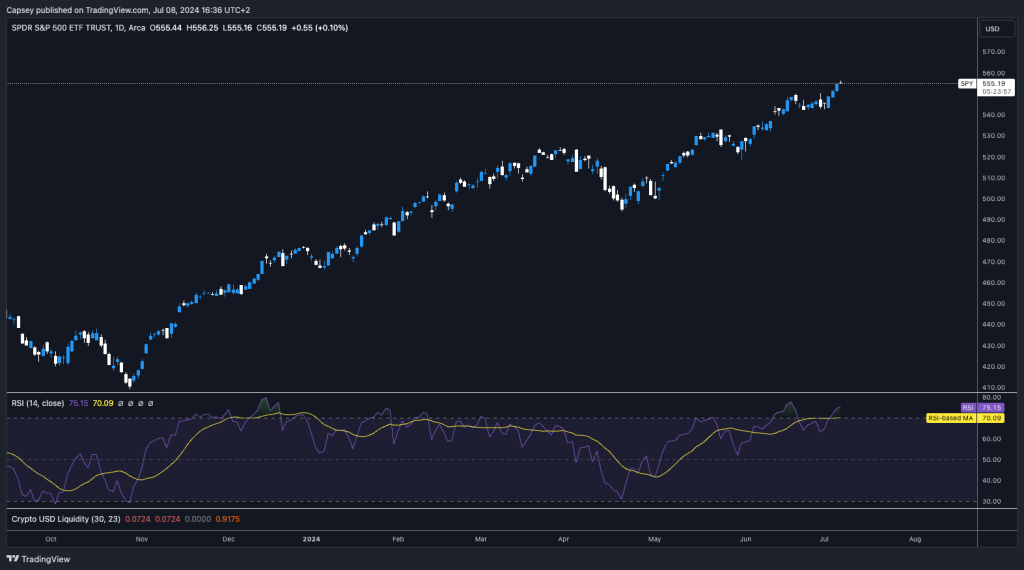
Task: Click the last ∅ symbol in RSI legend
Action: [151, 403]
